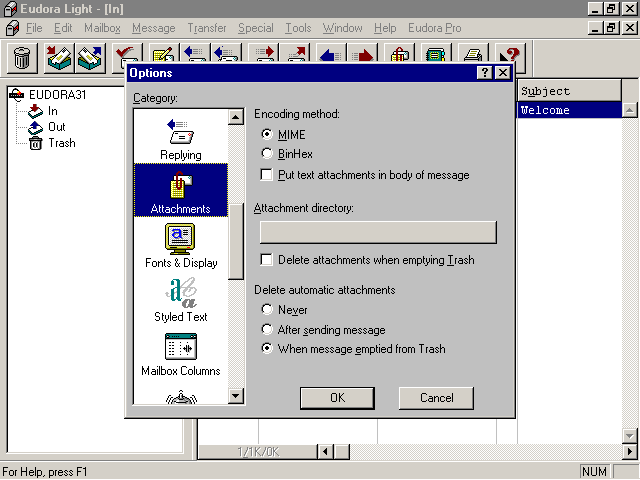This screenshot has width=640, height=480.
Task: Select the Fonts & Display category icon
Action: coord(181,246)
